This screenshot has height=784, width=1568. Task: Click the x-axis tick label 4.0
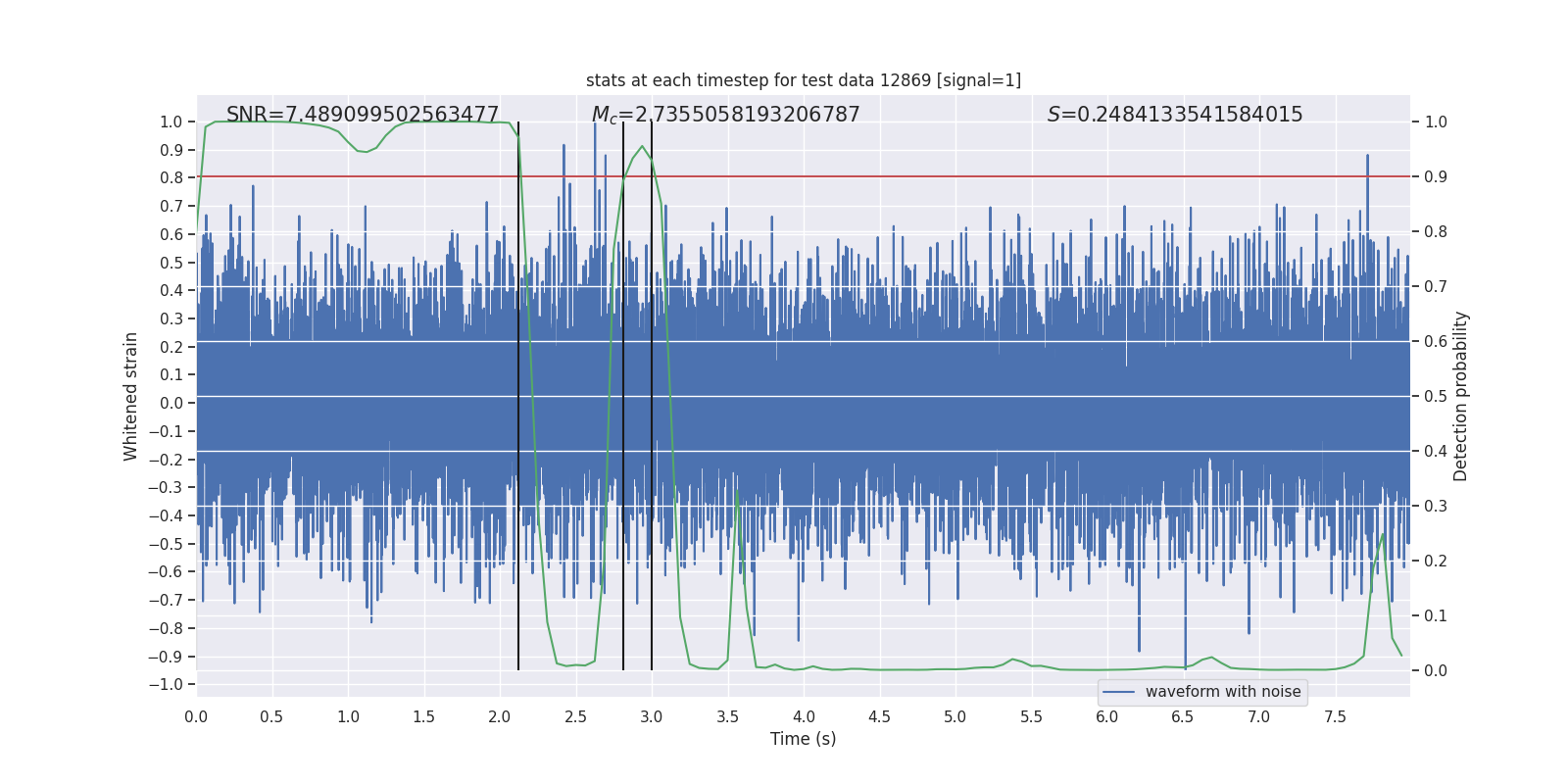point(804,717)
